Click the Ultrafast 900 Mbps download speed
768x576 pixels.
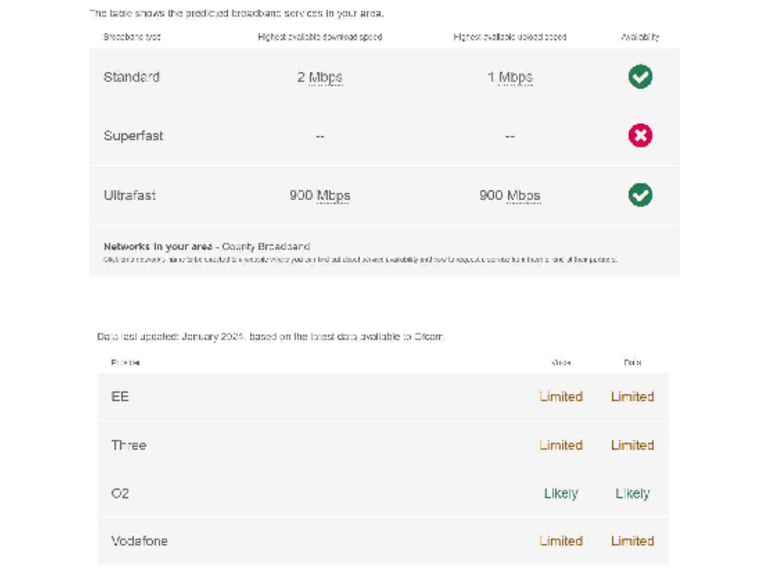[319, 196]
